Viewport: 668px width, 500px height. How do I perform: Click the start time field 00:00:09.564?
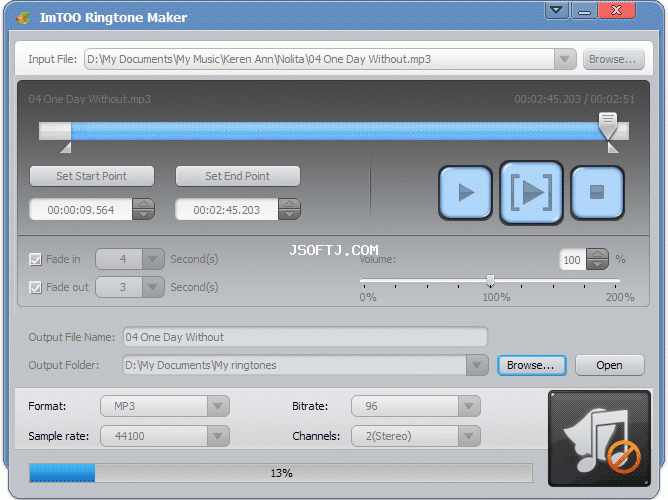click(x=81, y=210)
